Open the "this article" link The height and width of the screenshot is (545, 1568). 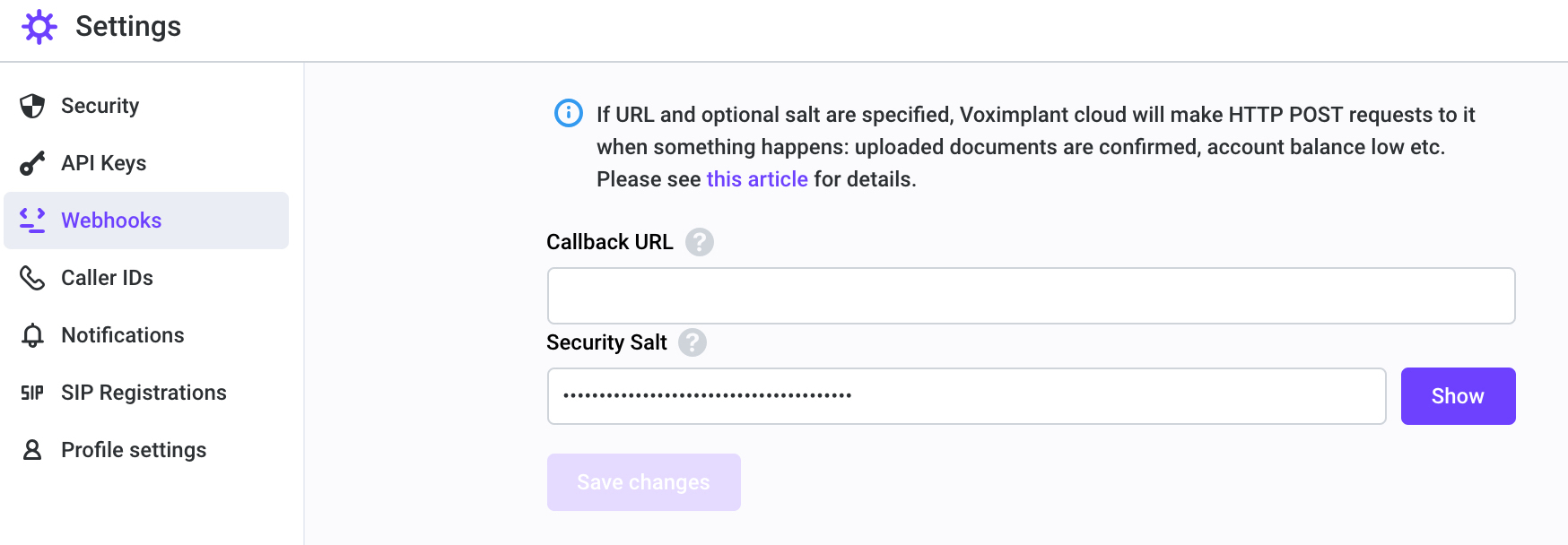click(x=757, y=179)
